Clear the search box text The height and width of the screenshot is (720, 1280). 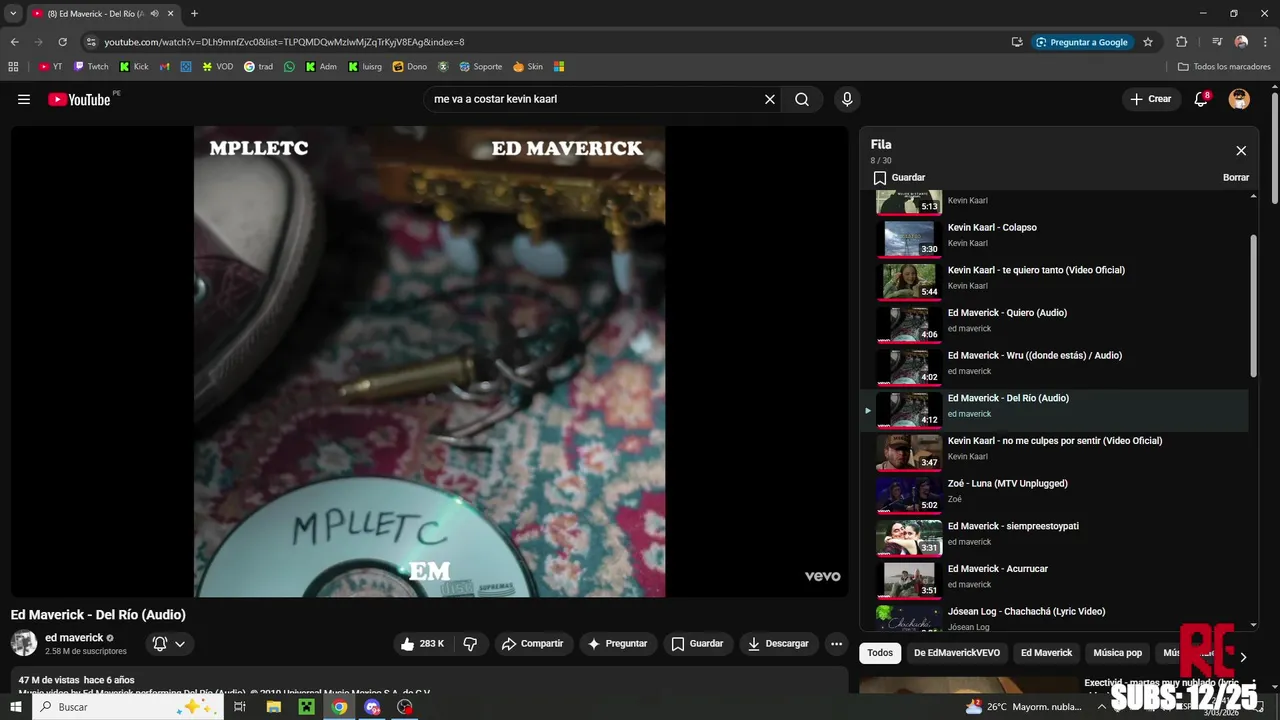point(770,99)
